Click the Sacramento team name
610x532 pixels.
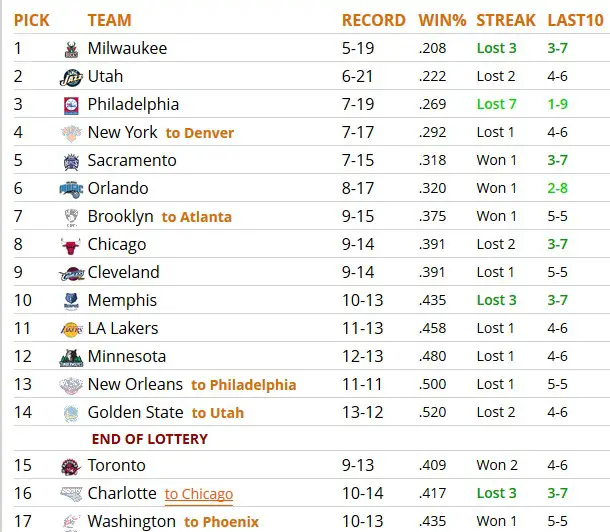132,160
